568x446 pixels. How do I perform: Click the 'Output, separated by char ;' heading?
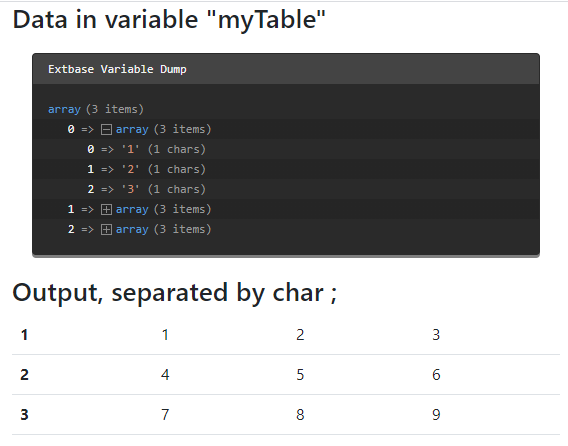[x=175, y=293]
